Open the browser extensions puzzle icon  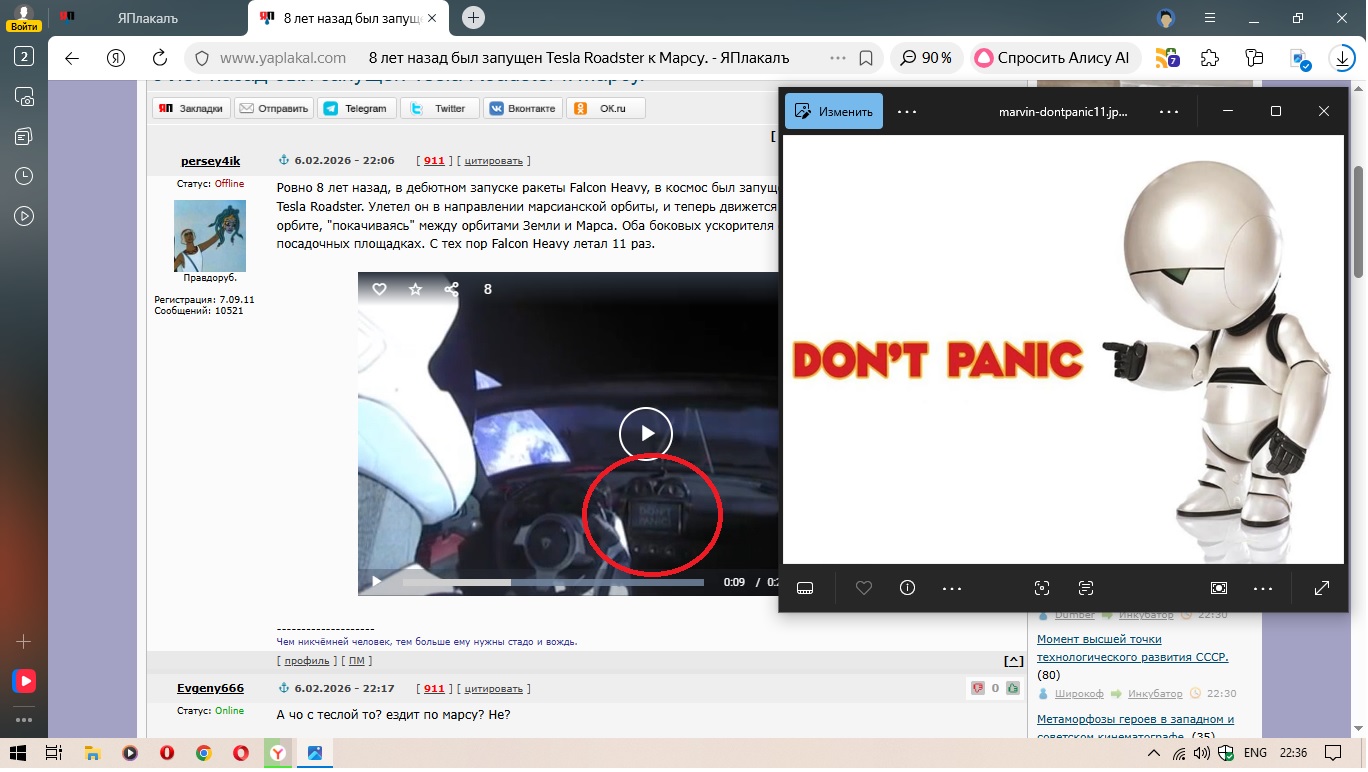tap(1210, 58)
